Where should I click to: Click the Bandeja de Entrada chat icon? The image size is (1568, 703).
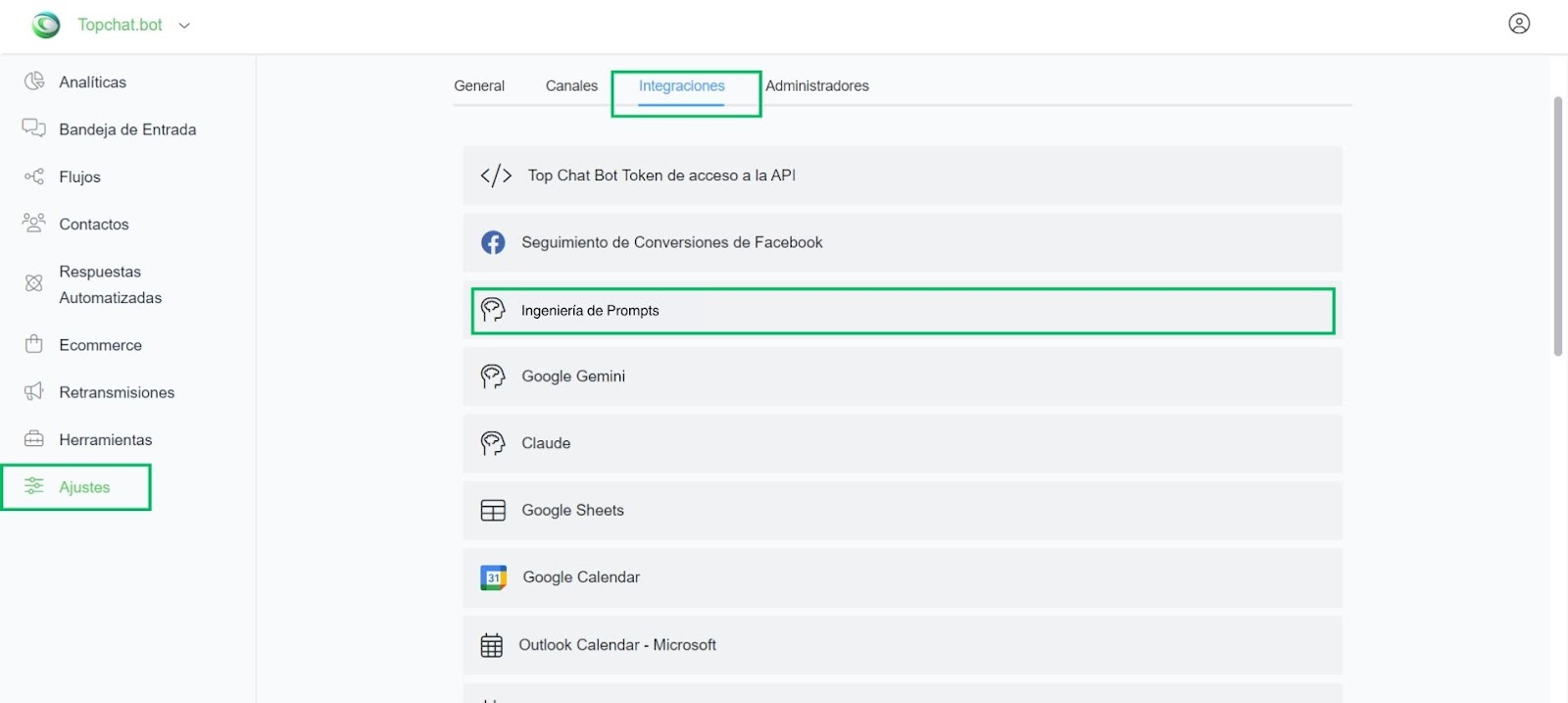(34, 128)
